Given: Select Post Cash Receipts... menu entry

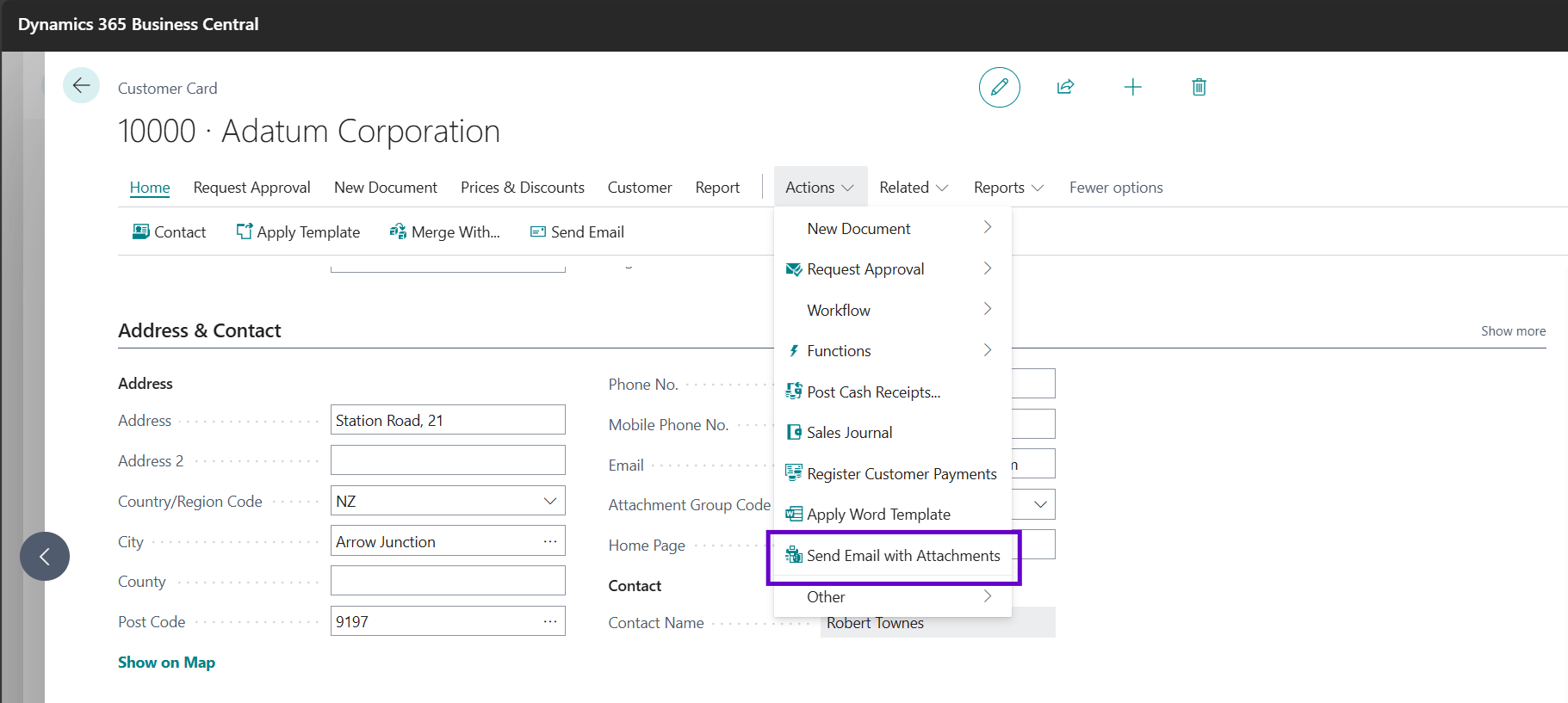Looking at the screenshot, I should point(892,392).
